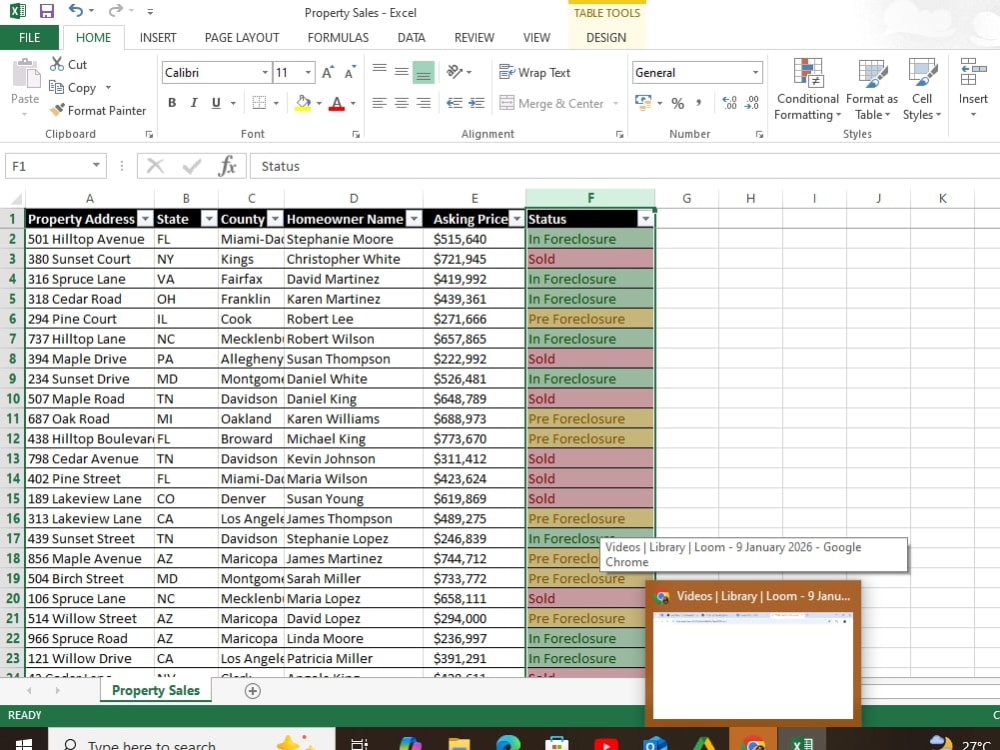Viewport: 1000px width, 750px height.
Task: Open the font size dropdown
Action: pyautogui.click(x=308, y=72)
